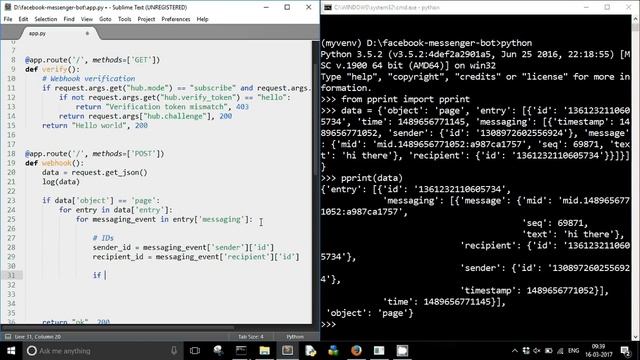Open the Find menu

click(x=69, y=19)
